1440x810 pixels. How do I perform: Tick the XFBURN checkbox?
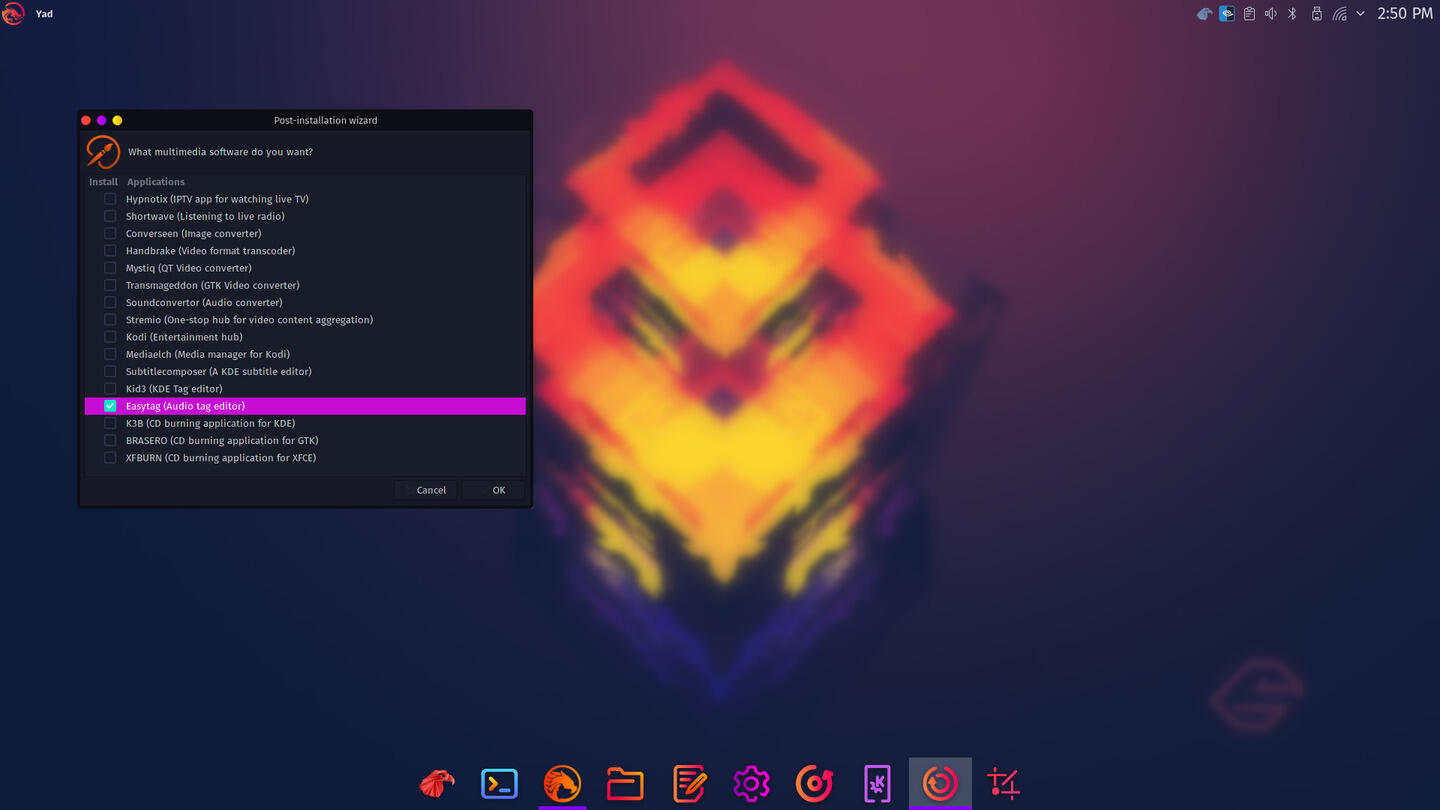point(110,458)
